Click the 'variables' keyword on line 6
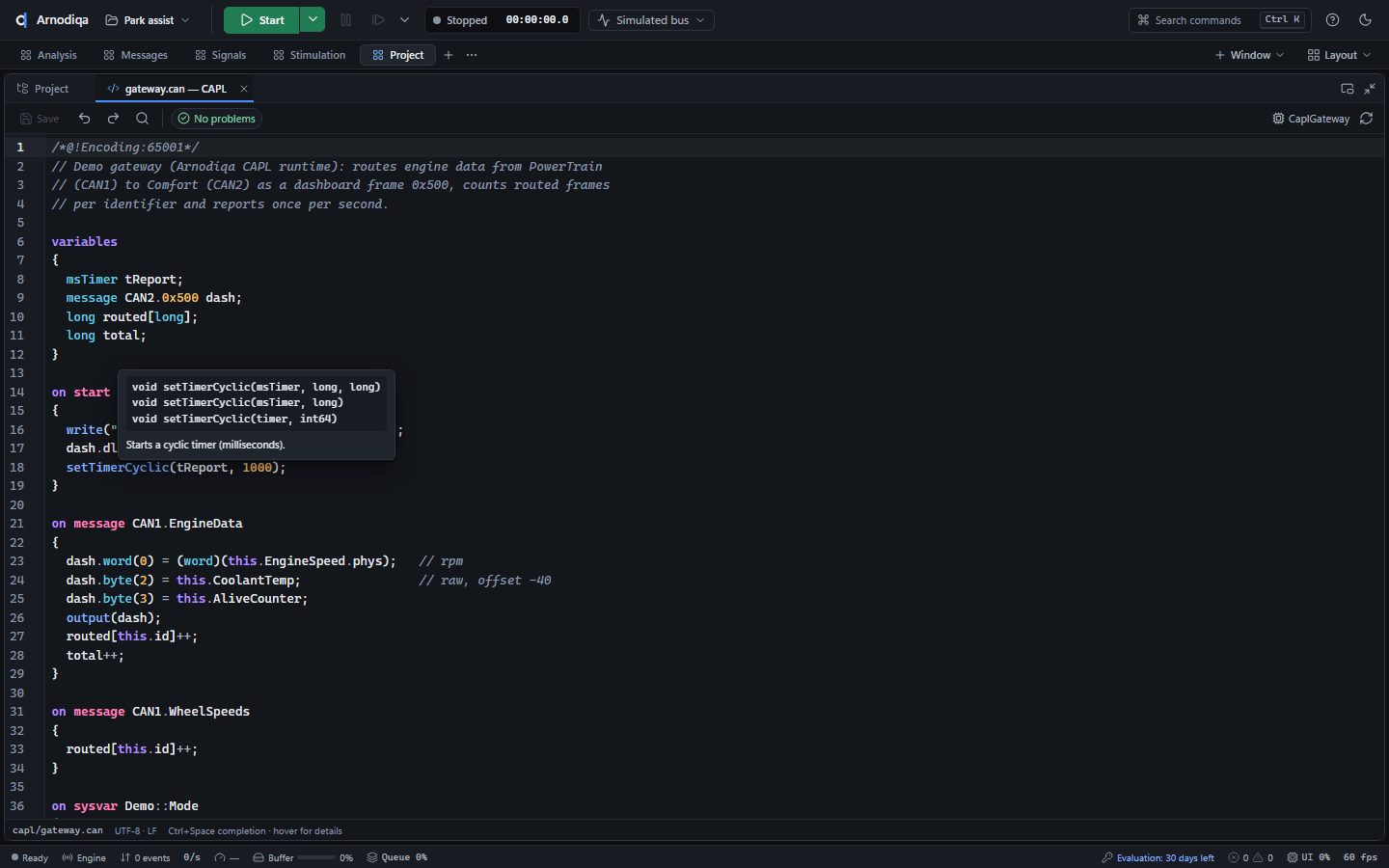The height and width of the screenshot is (868, 1389). point(84,242)
